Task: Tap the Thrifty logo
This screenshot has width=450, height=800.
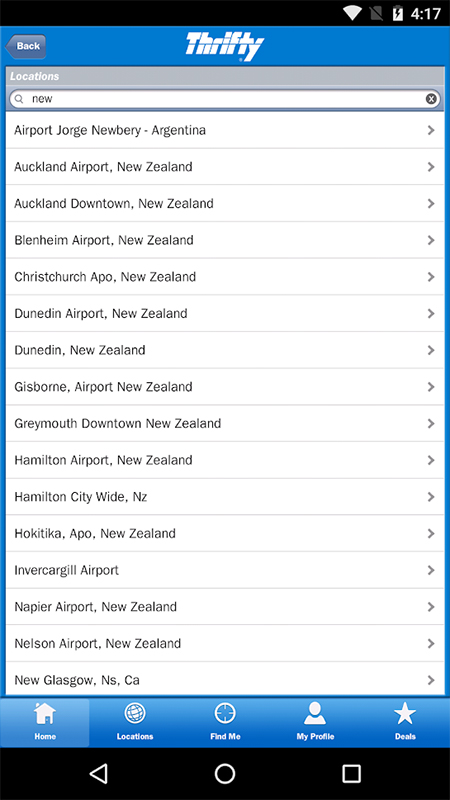Action: [224, 46]
